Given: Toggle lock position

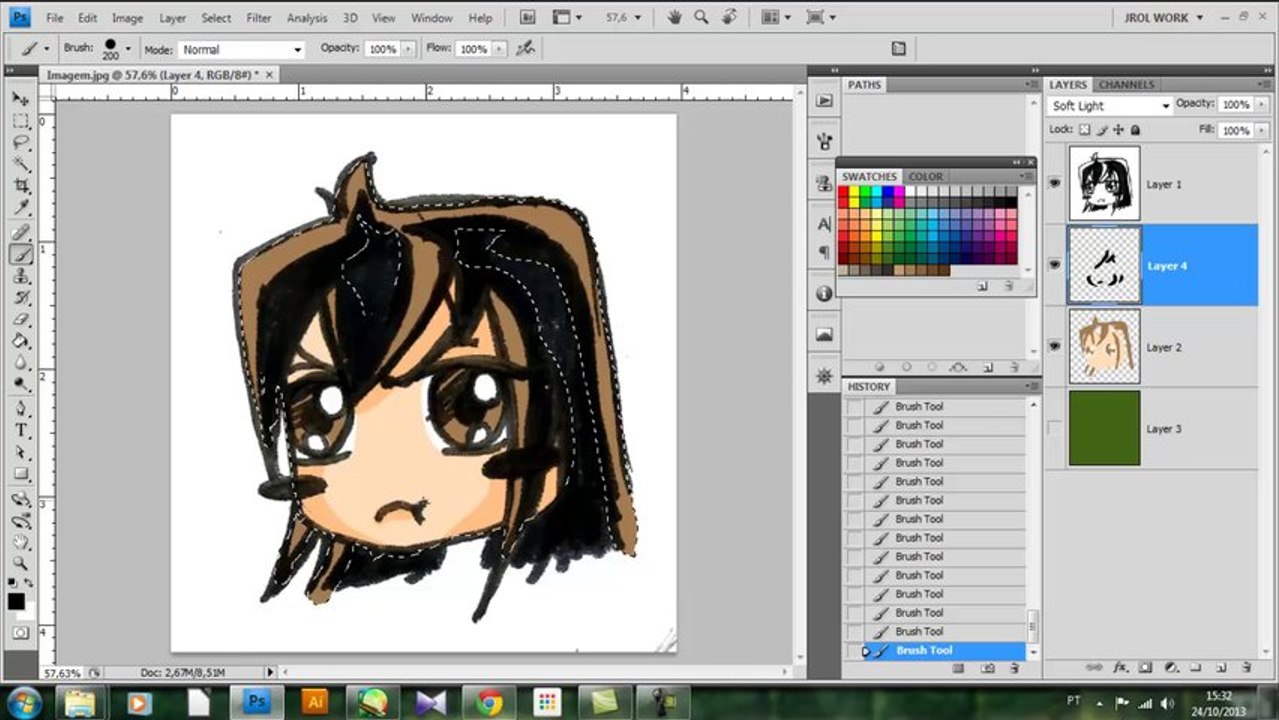Looking at the screenshot, I should pos(1118,130).
